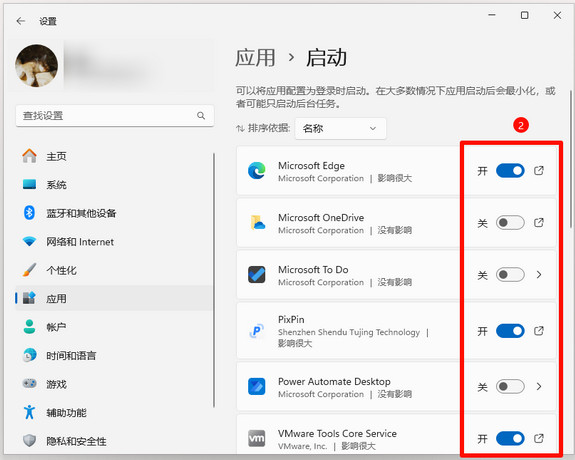Disable VMware Tools Core Service toggle

510,438
